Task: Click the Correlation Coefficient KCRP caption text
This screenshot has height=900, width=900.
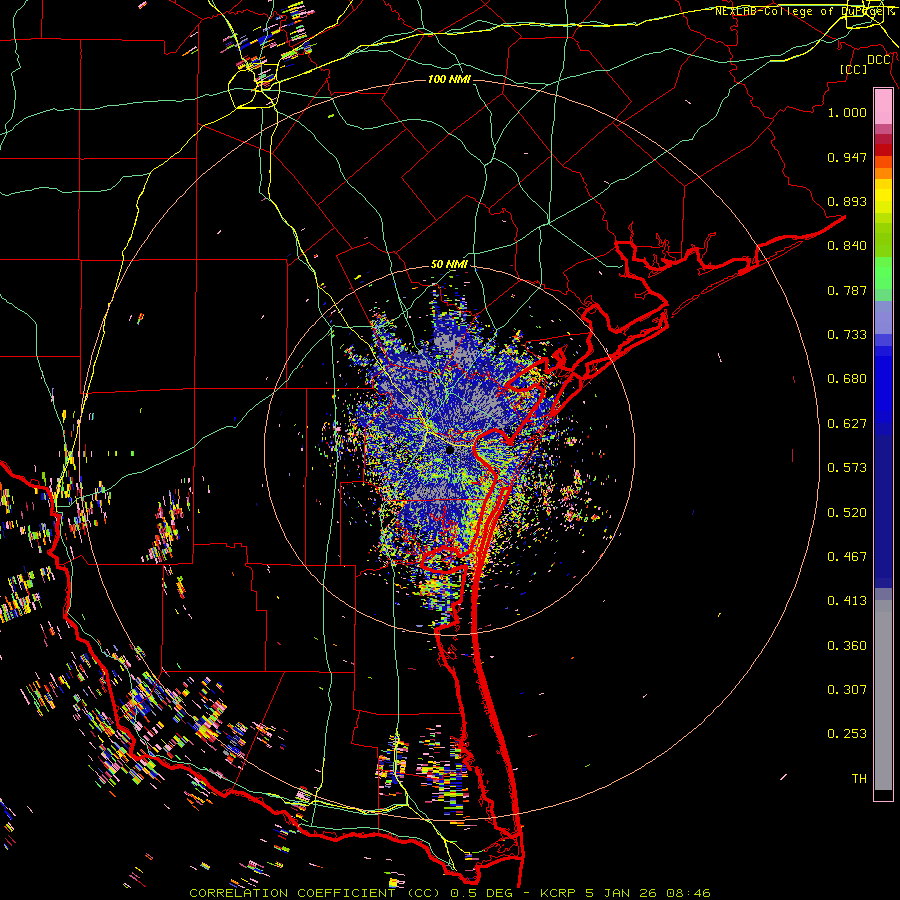Action: tap(450, 893)
